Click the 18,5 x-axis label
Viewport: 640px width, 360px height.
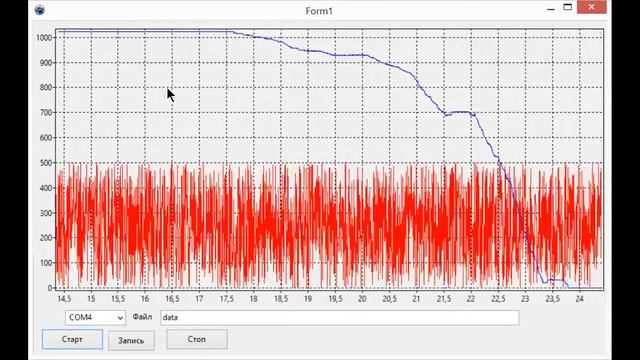pos(281,299)
